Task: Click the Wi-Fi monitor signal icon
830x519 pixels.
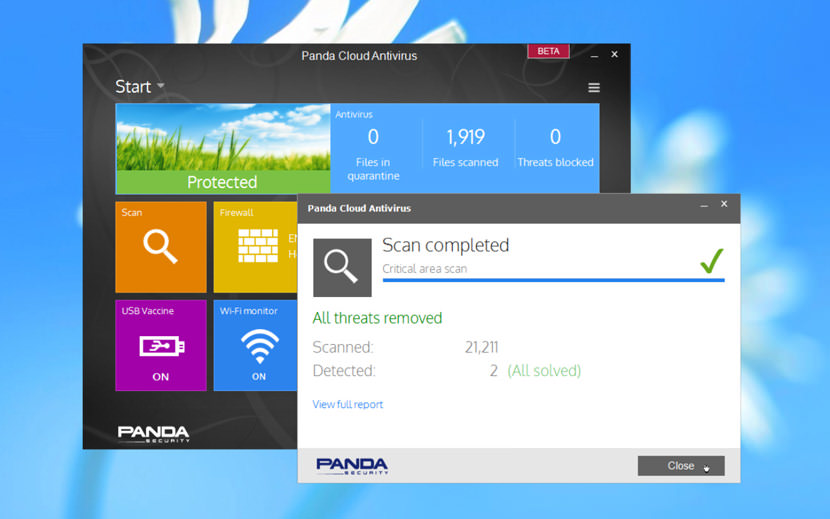Action: click(259, 346)
